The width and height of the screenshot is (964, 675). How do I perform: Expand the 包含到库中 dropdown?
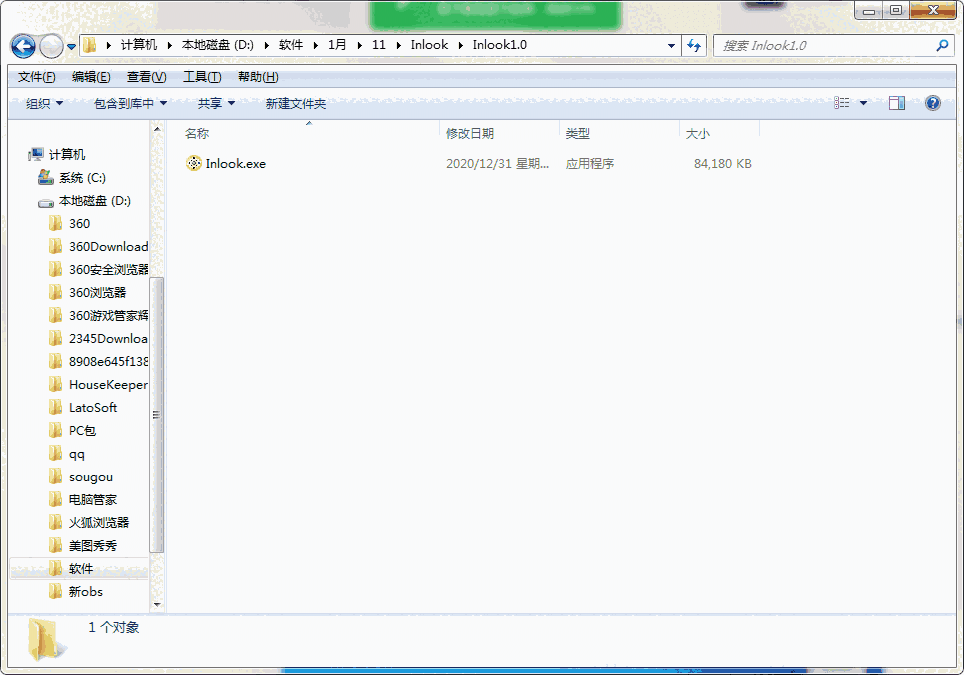point(130,104)
